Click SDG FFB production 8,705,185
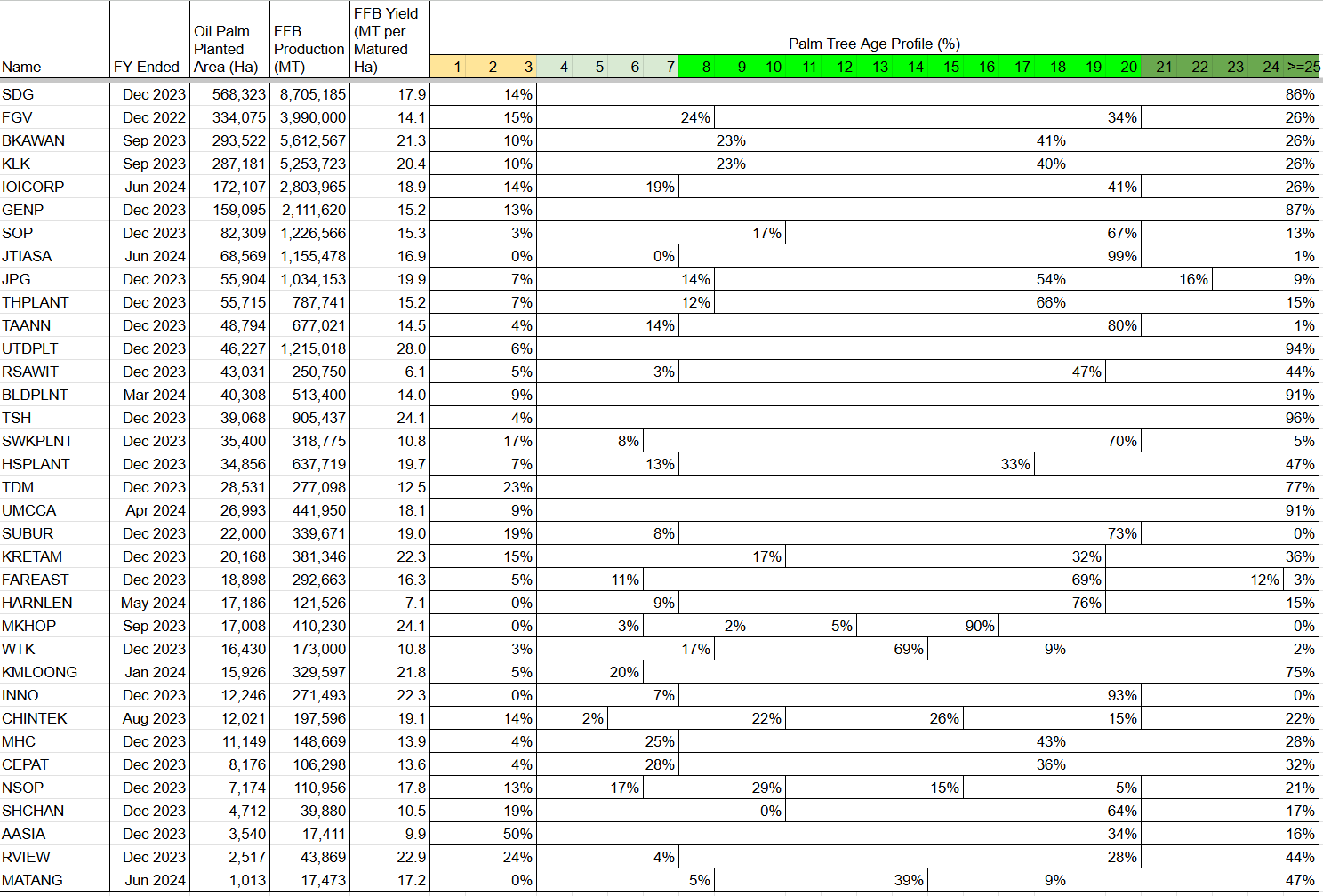 coord(309,94)
